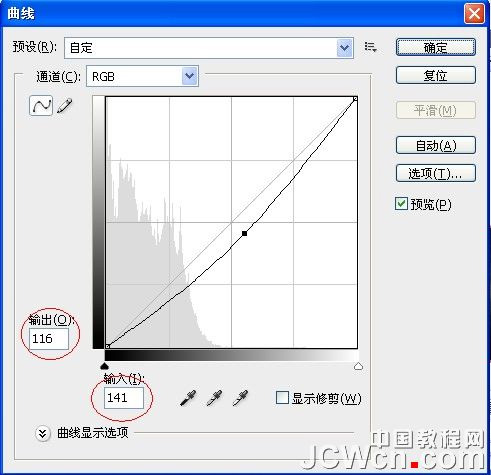This screenshot has width=491, height=475.
Task: Click the 输出(O) field showing 116
Action: pos(49,339)
